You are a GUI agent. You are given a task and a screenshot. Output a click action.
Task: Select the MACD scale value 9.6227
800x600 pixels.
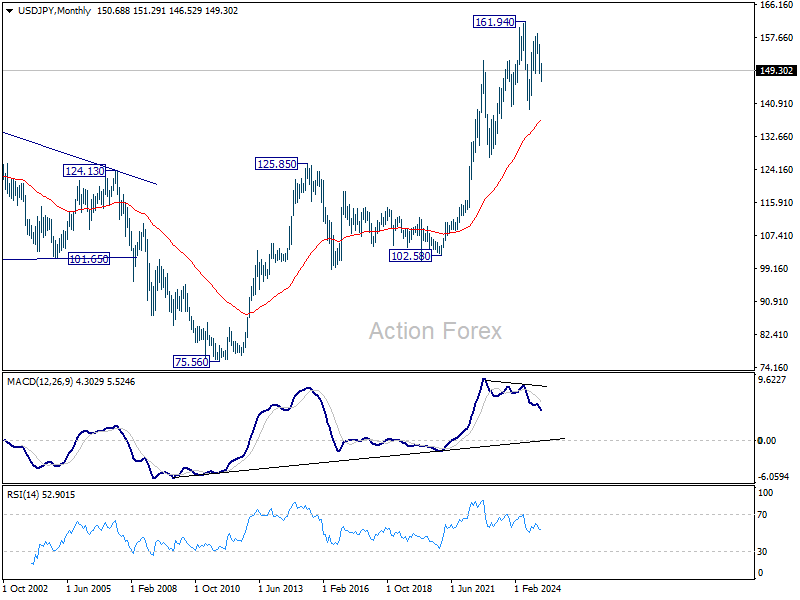(772, 380)
